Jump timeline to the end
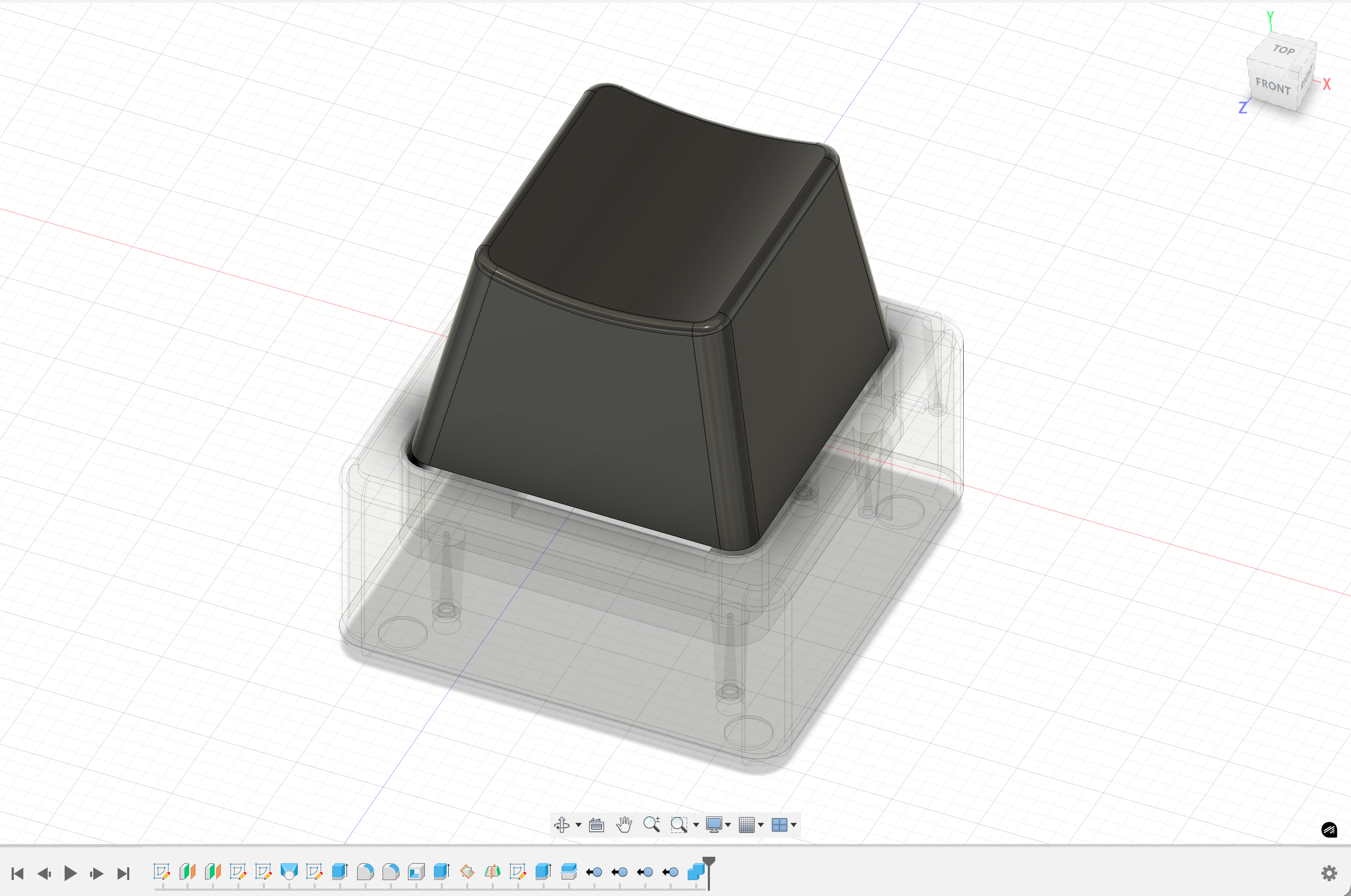The height and width of the screenshot is (896, 1351). [123, 873]
